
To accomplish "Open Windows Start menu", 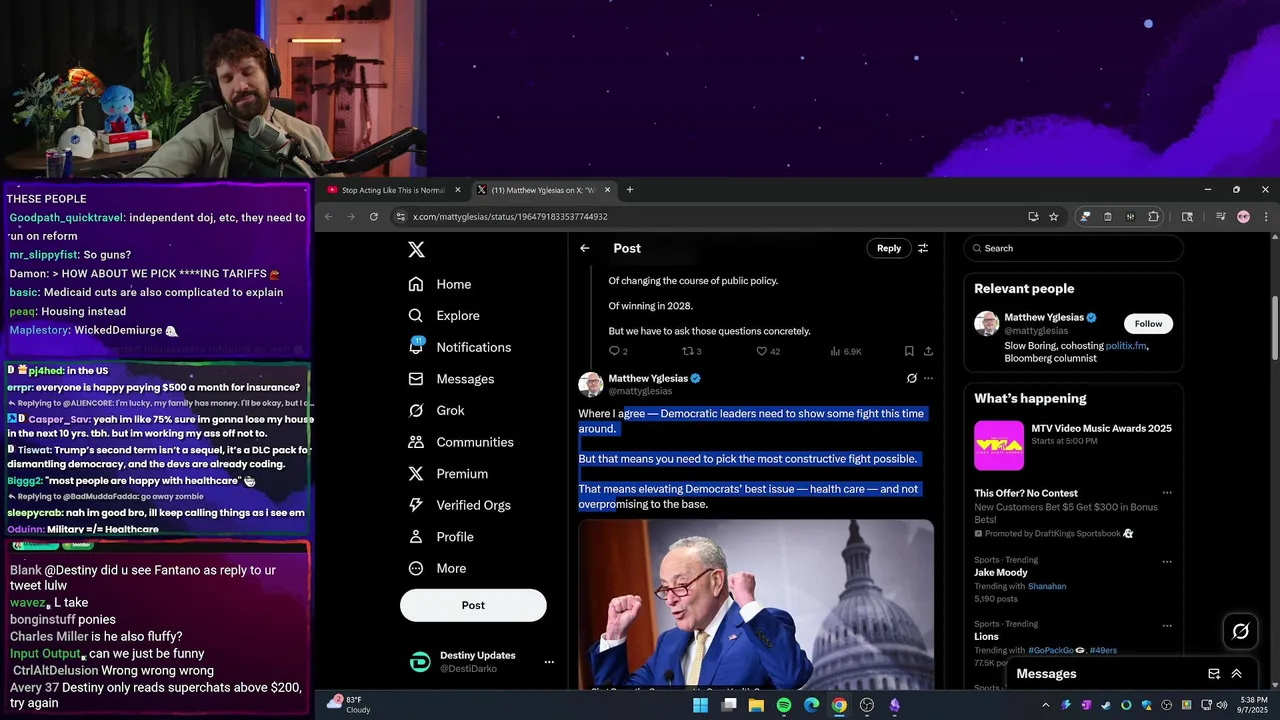I will point(701,705).
